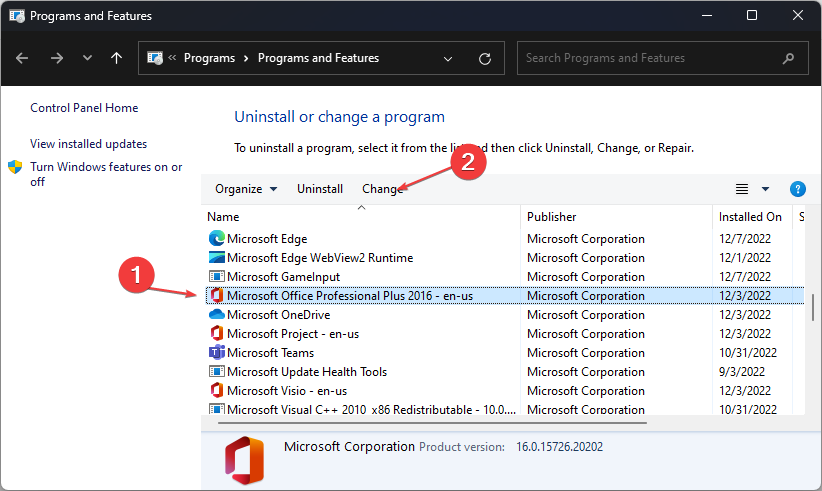The width and height of the screenshot is (822, 491).
Task: Click the Control Panel icon in address bar
Action: [155, 58]
